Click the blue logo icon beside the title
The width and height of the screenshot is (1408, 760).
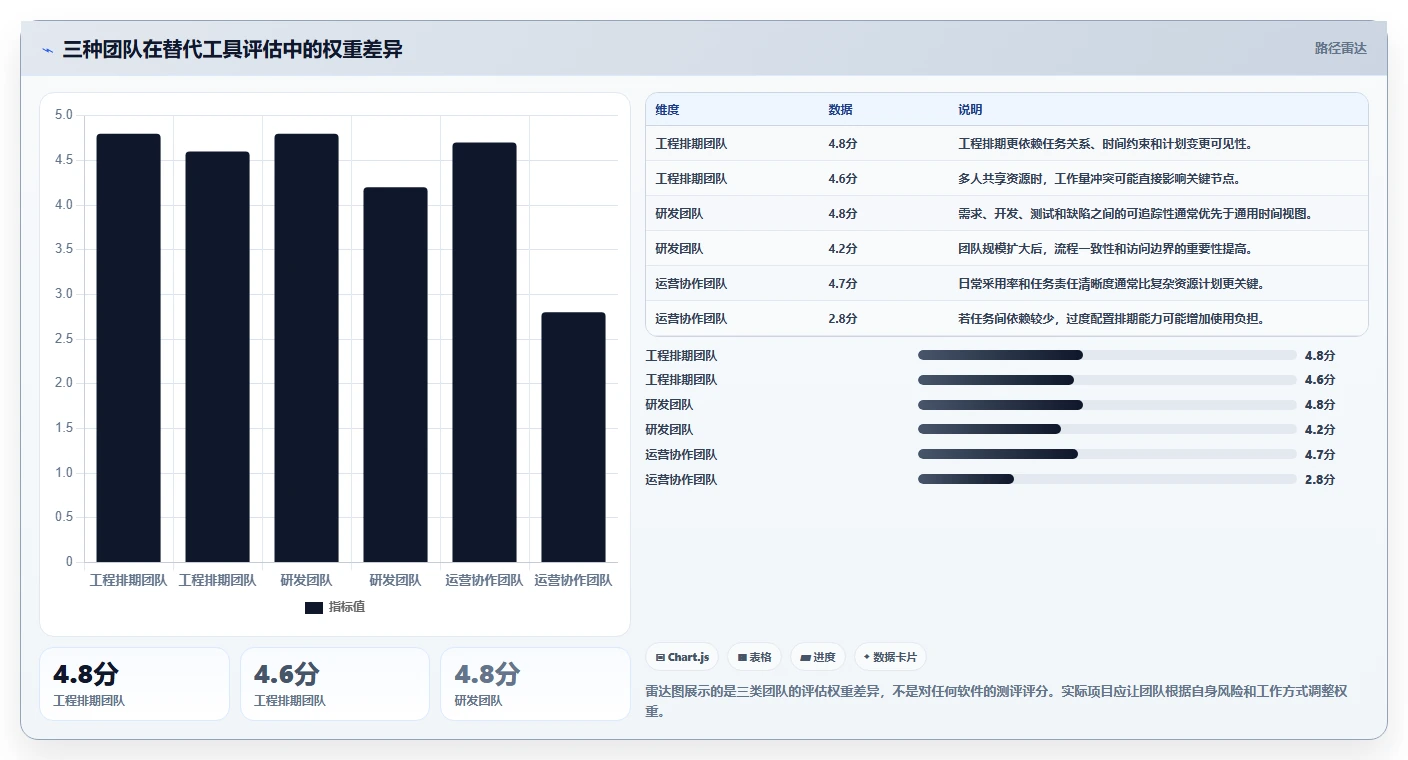47,49
